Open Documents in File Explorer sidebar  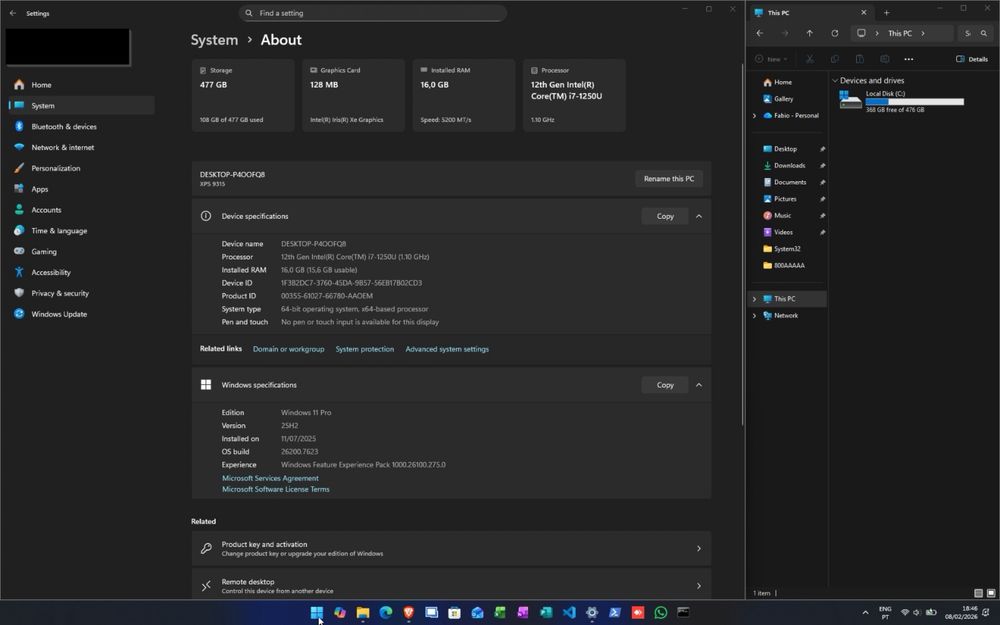click(788, 182)
